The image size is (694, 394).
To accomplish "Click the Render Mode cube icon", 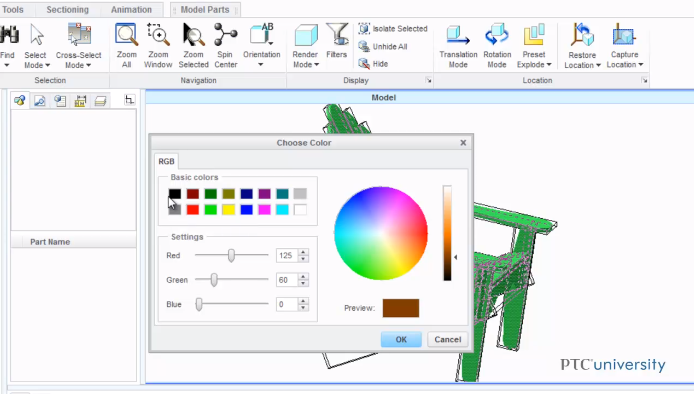I will pos(305,35).
